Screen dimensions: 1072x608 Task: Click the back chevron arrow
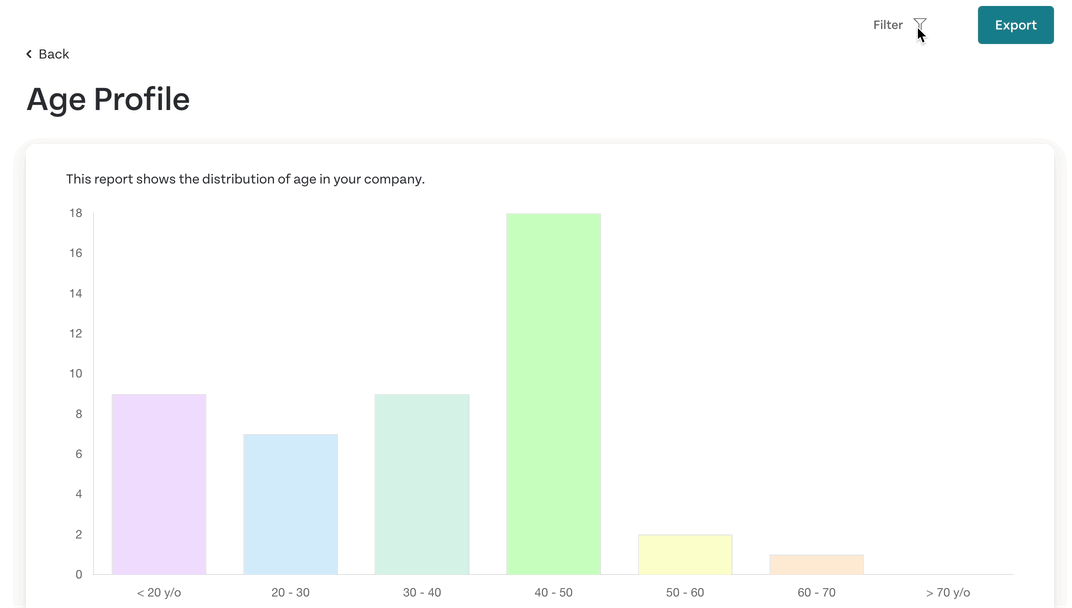click(x=28, y=54)
